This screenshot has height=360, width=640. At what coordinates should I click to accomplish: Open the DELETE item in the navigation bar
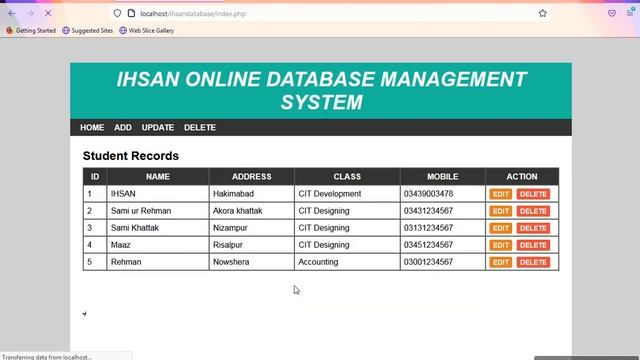[x=200, y=128]
